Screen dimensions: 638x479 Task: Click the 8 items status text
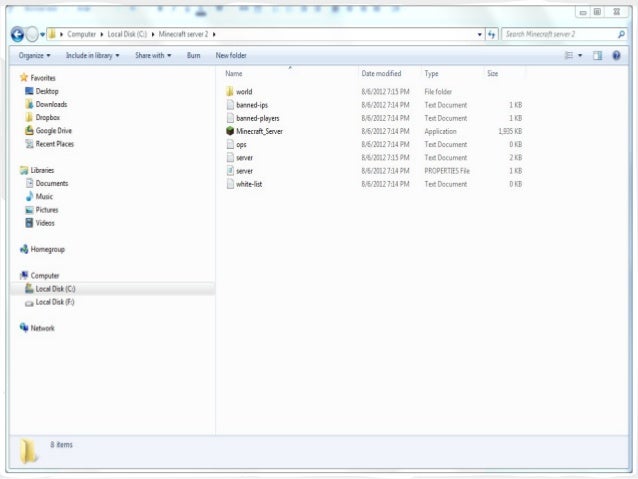pos(61,444)
